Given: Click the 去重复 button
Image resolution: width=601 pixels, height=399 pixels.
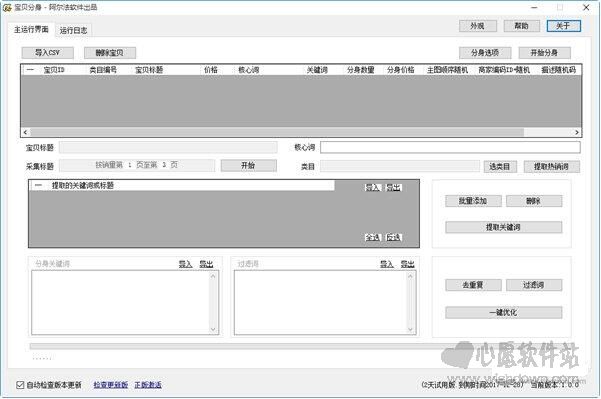Looking at the screenshot, I should pos(473,285).
